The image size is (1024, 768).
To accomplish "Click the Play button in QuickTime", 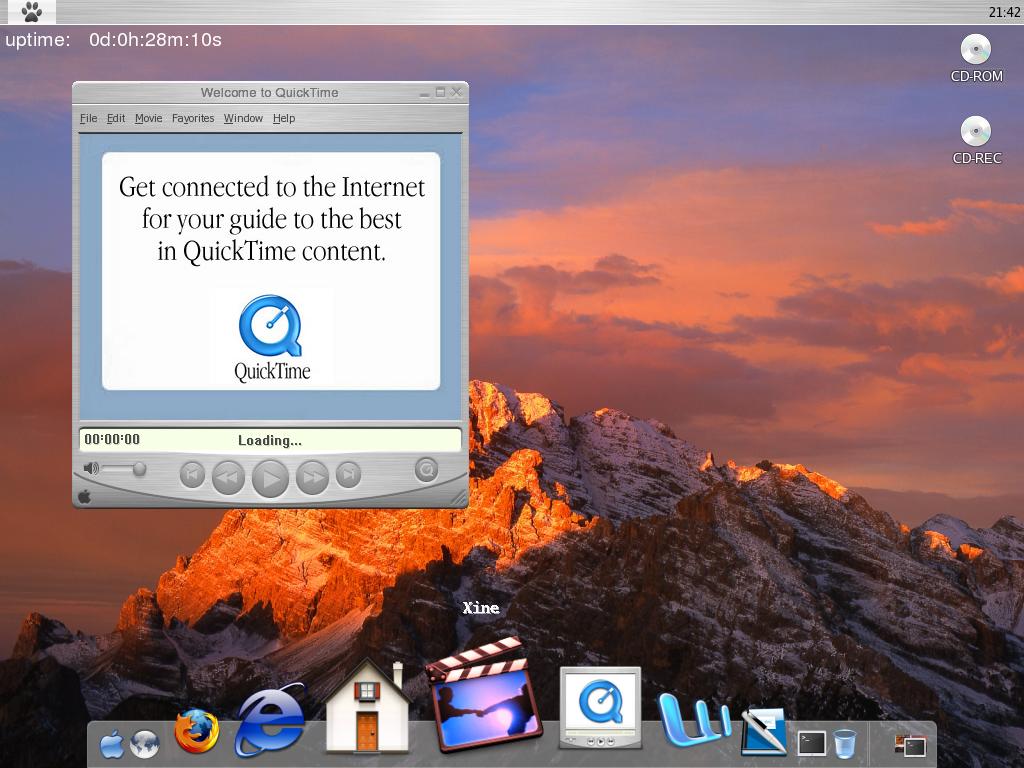I will point(270,478).
